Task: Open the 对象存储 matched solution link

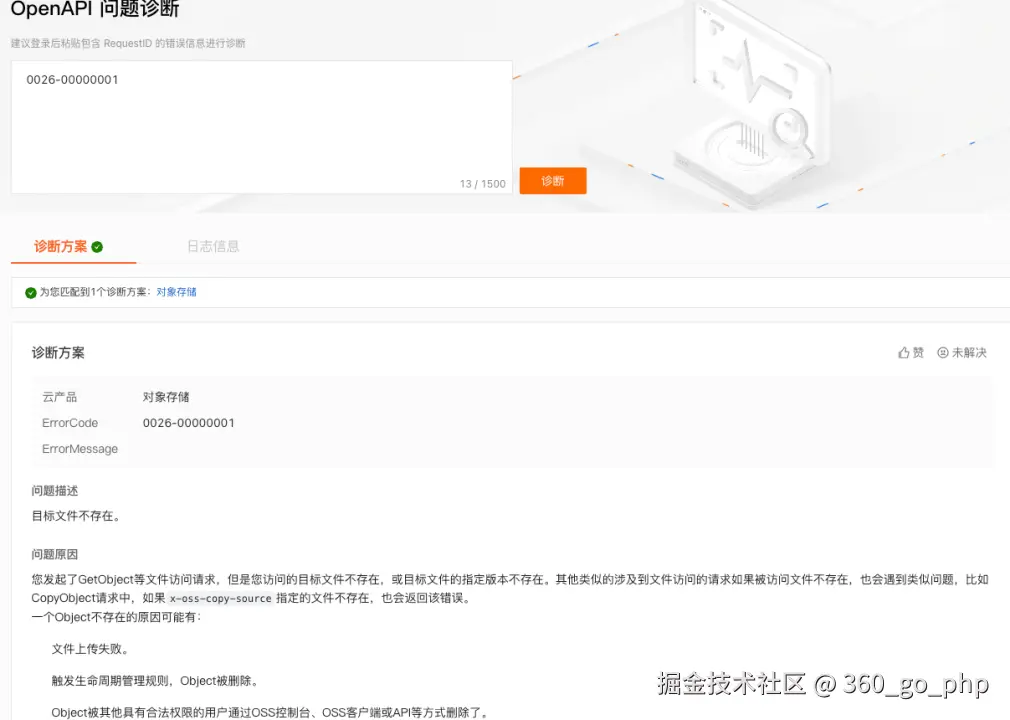Action: tap(176, 292)
